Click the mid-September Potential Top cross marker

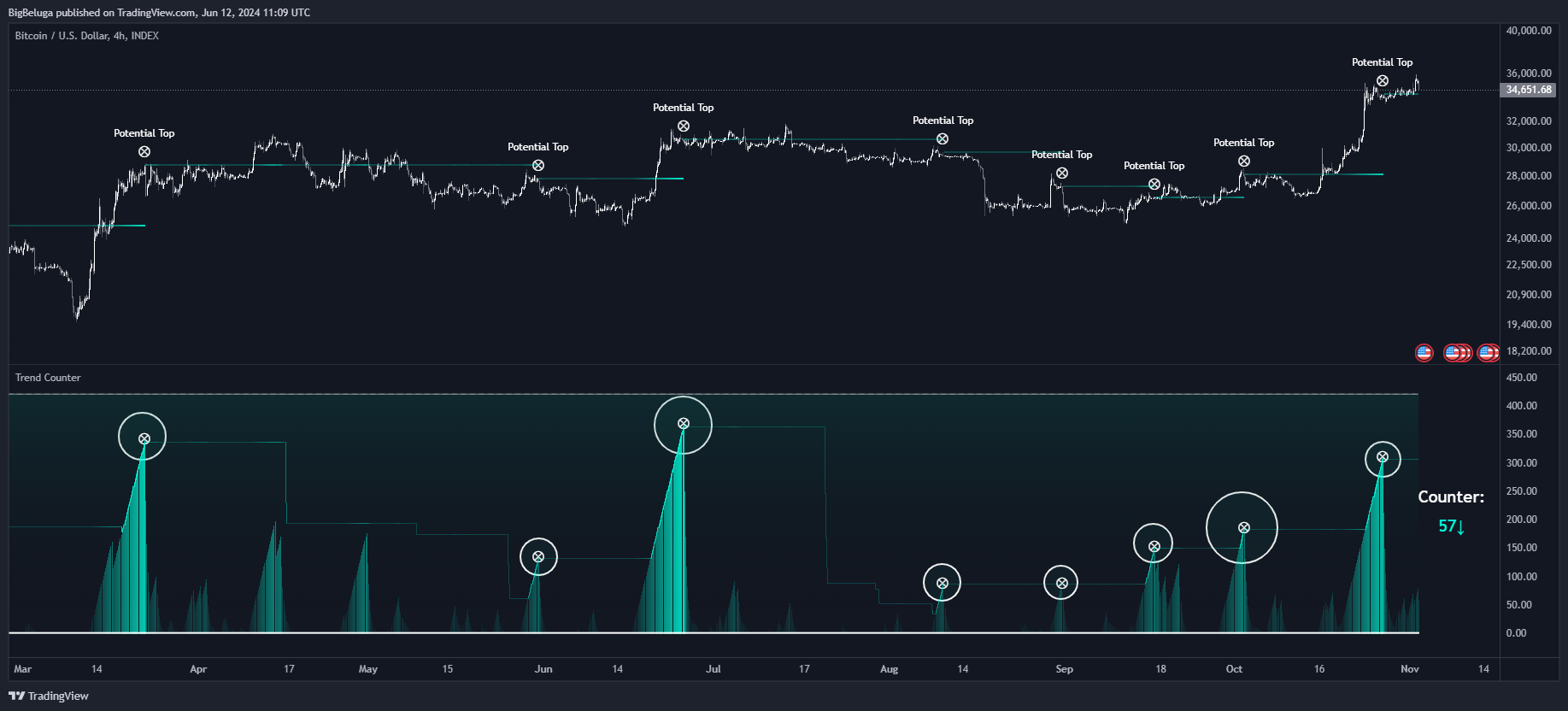[x=1154, y=185]
